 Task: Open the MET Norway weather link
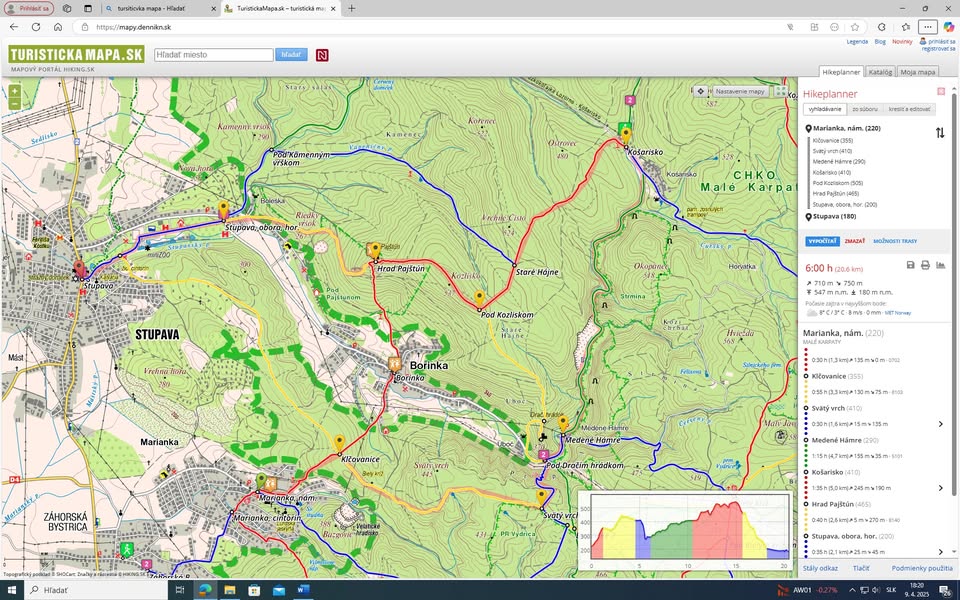[898, 313]
